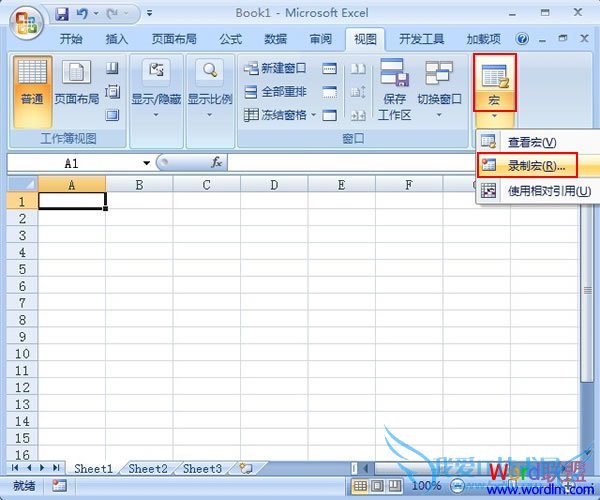This screenshot has height=500, width=600.
Task: Open the 开发工具 tab
Action: pyautogui.click(x=421, y=39)
